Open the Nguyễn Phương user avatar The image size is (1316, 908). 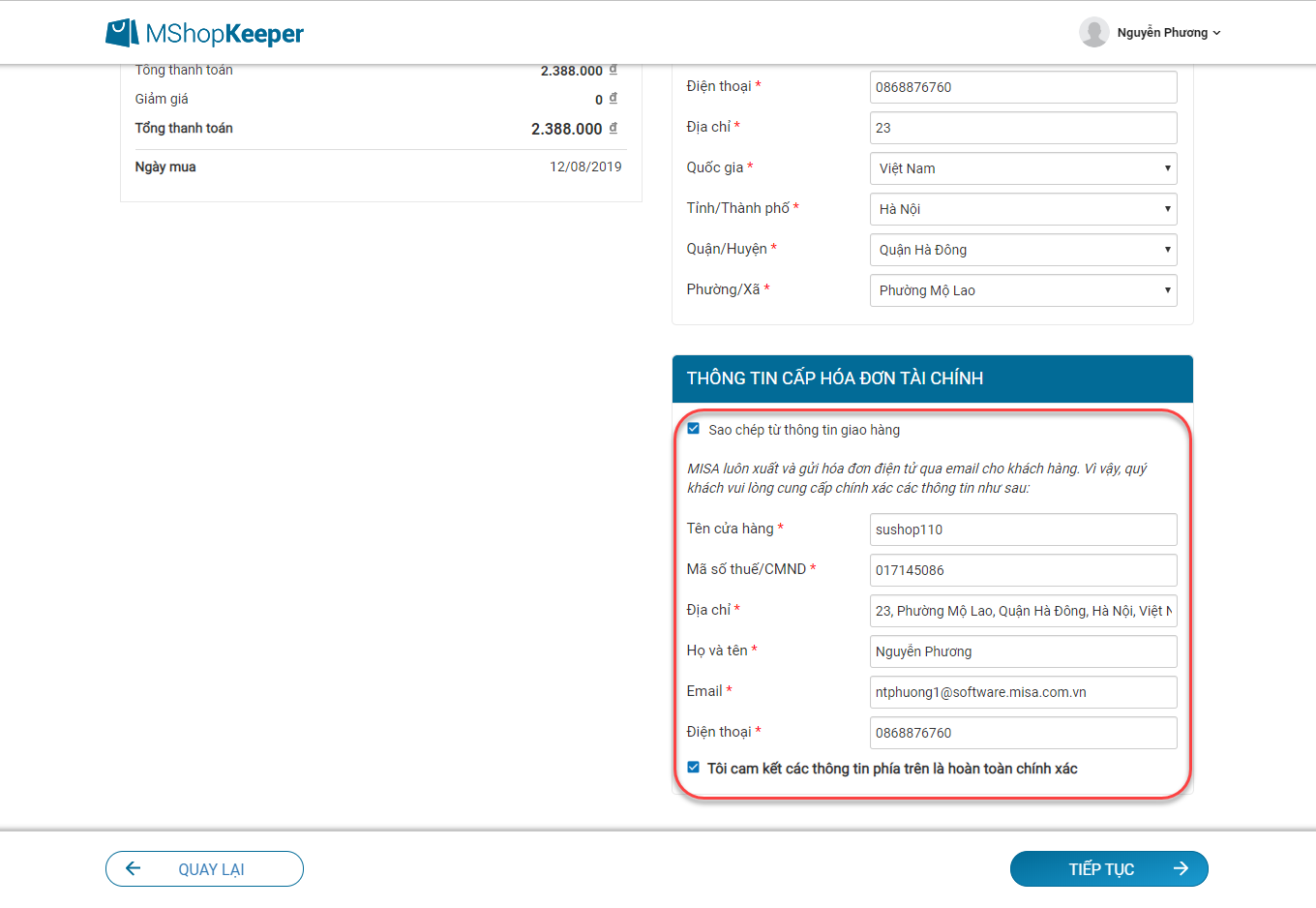tap(1093, 32)
